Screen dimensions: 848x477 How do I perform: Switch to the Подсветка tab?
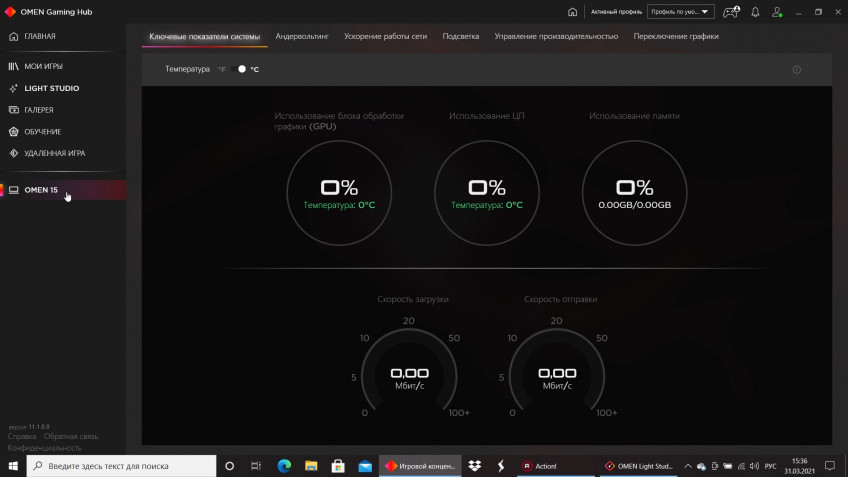460,36
